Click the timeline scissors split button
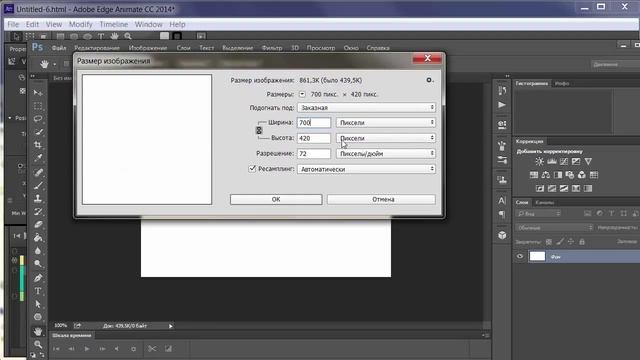Screen dimensions: 640x360 (152, 349)
